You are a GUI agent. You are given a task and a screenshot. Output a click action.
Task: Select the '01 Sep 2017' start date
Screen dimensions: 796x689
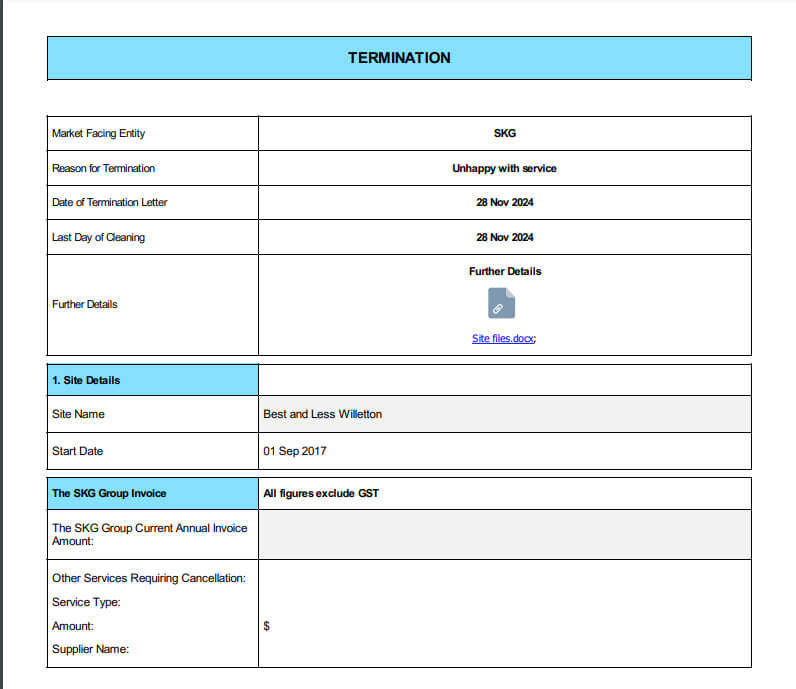[294, 451]
